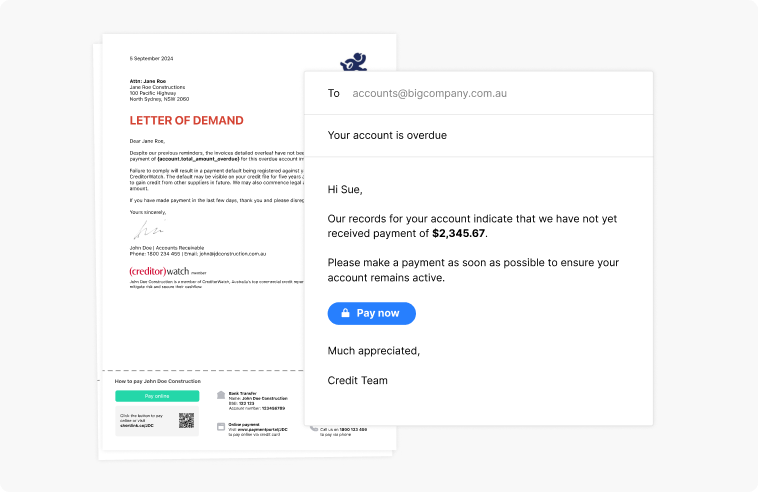Click the 'How to pay John Doe Construction' heading

pyautogui.click(x=157, y=381)
